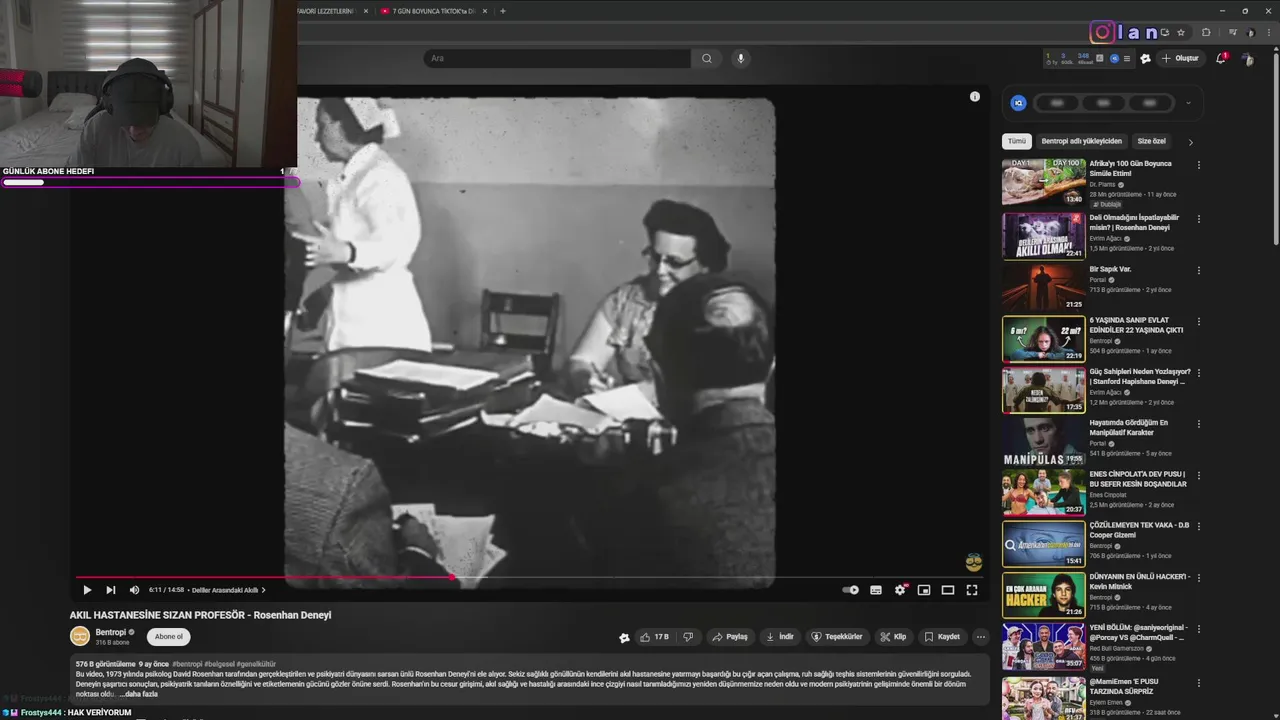Like the video with thumbs up
Screen dimensions: 1280x720
655,637
